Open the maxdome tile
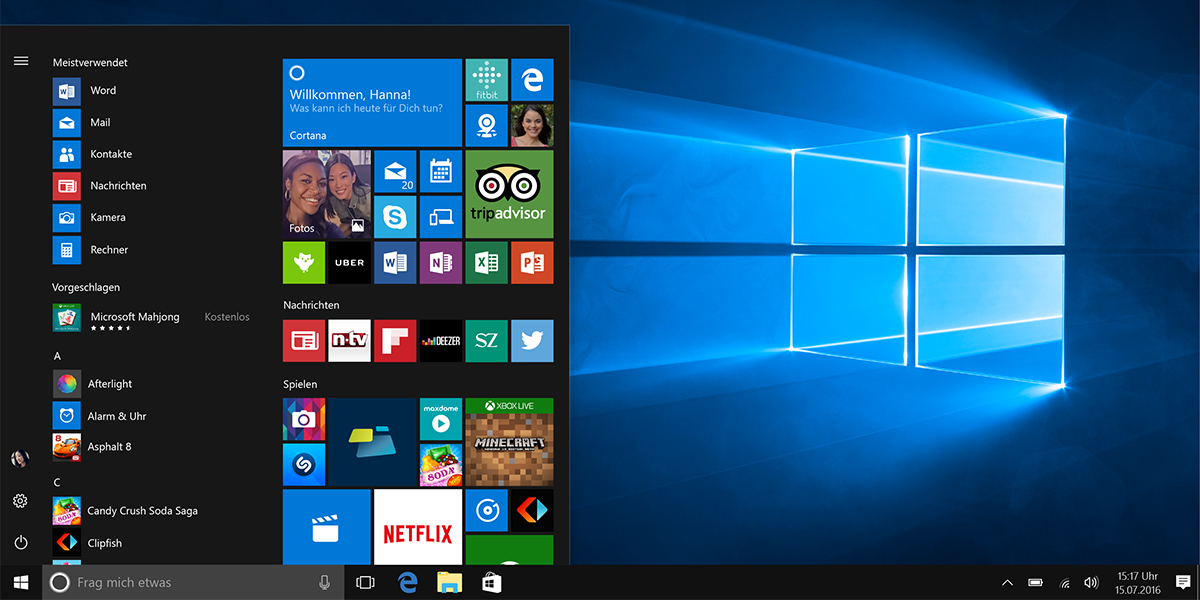Image resolution: width=1200 pixels, height=600 pixels. 441,419
